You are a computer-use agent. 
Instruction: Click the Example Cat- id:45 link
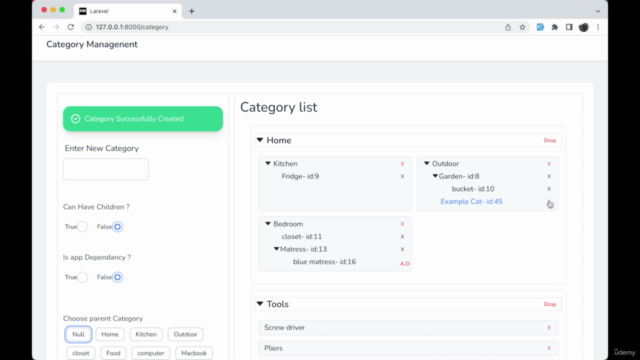pos(471,202)
